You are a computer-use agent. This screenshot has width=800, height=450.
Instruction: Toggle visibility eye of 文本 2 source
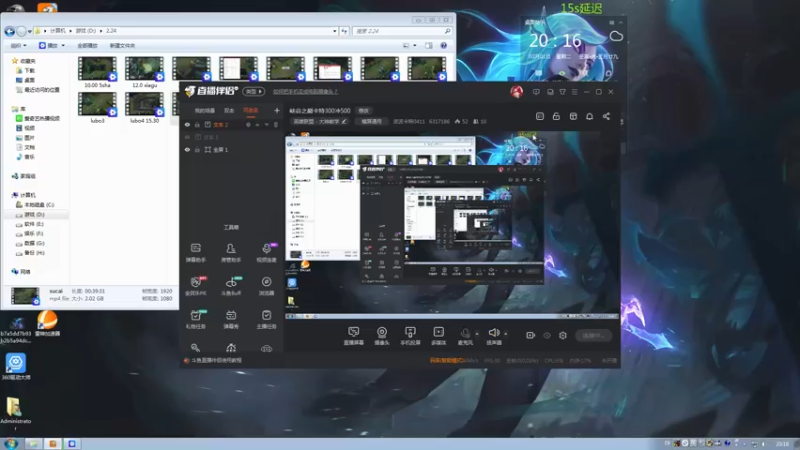(187, 124)
